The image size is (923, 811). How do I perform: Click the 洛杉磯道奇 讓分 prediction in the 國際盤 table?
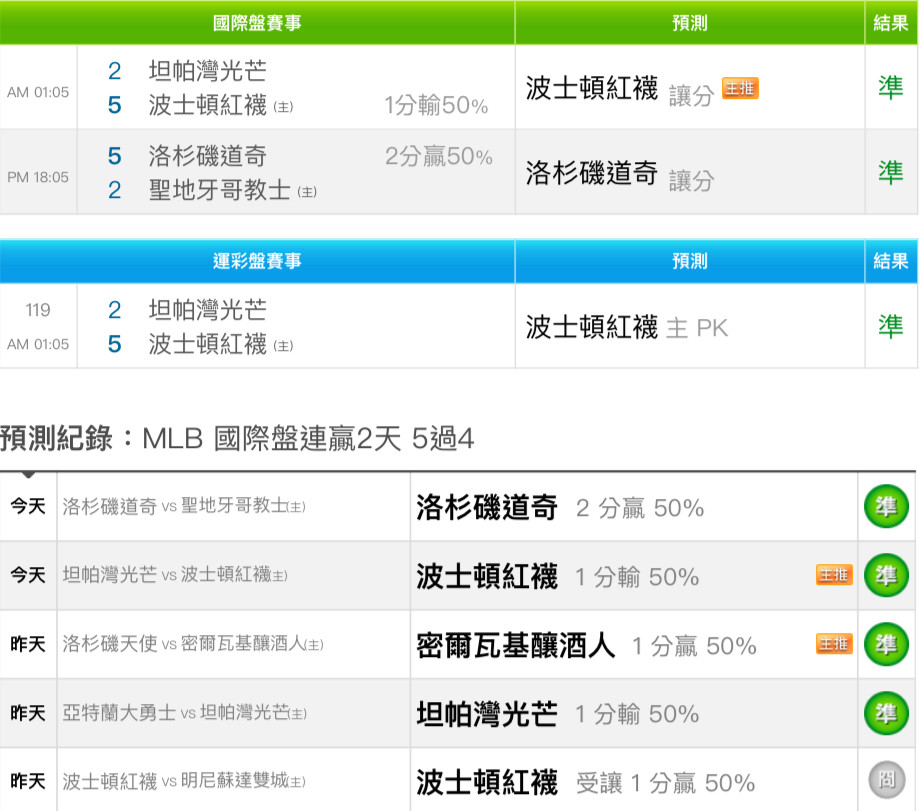coord(619,175)
